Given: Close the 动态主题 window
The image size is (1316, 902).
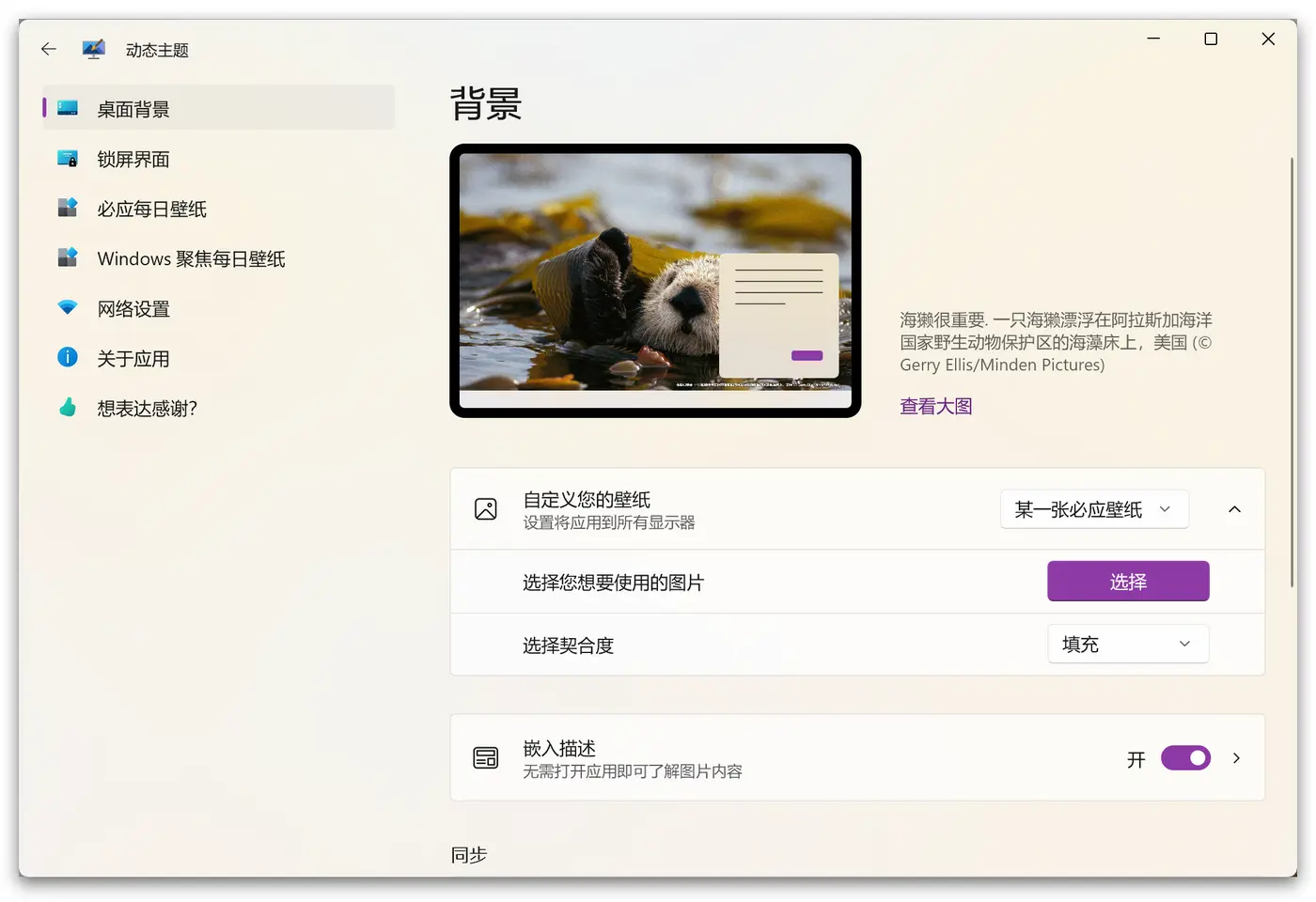Looking at the screenshot, I should (1268, 39).
